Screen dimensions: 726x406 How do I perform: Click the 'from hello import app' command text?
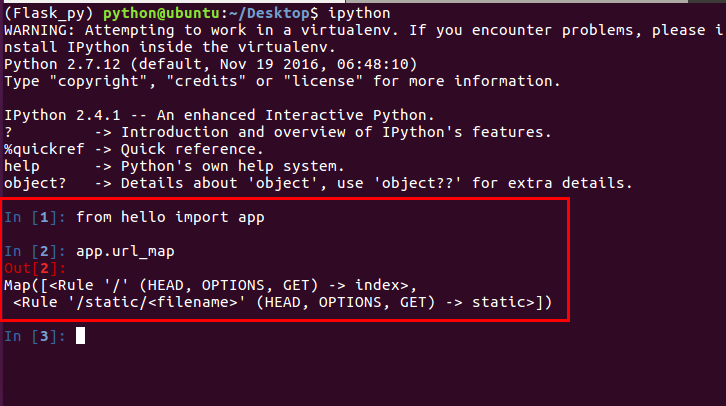(x=170, y=217)
